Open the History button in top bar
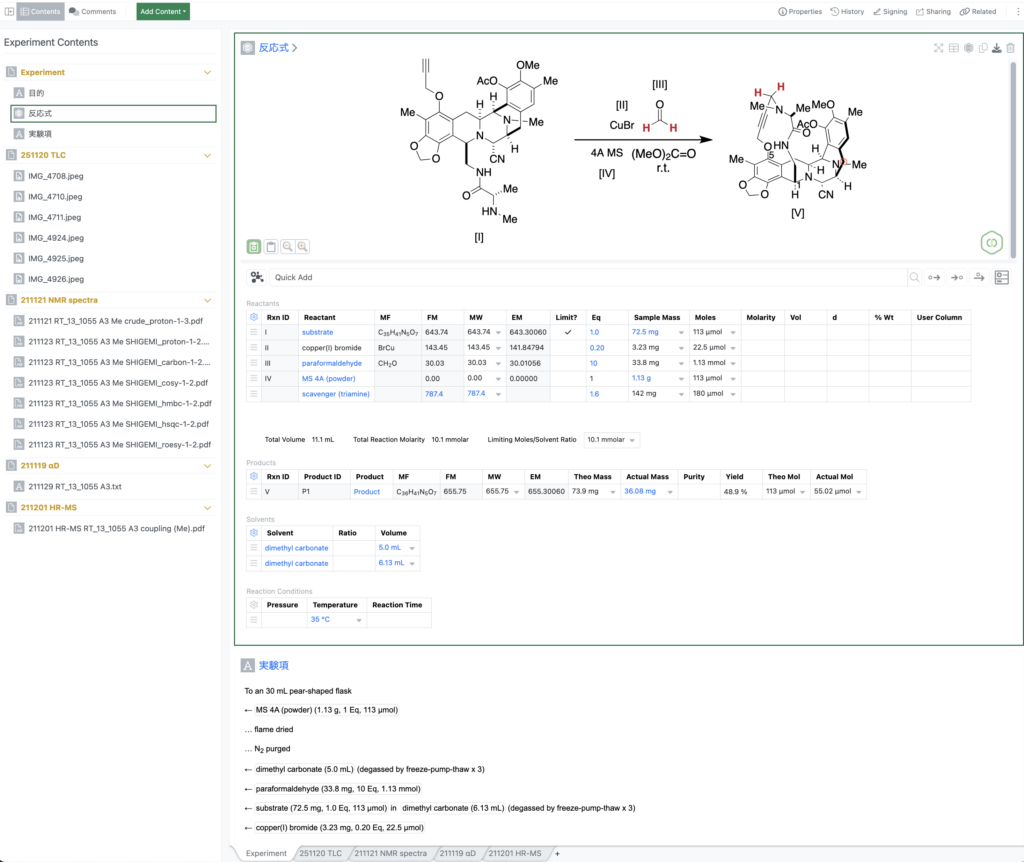The width and height of the screenshot is (1024, 862). pos(846,11)
